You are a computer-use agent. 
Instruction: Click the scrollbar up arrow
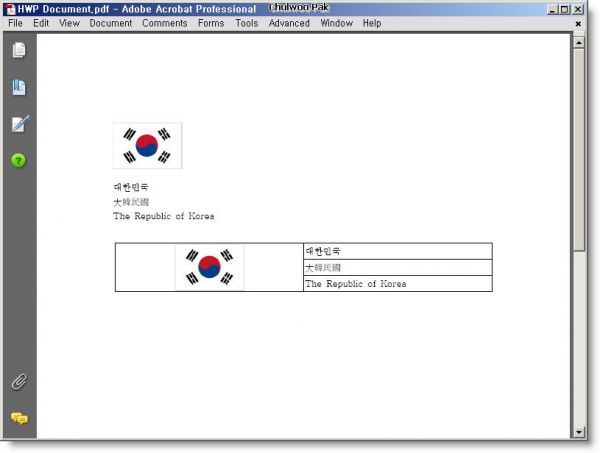click(x=579, y=42)
